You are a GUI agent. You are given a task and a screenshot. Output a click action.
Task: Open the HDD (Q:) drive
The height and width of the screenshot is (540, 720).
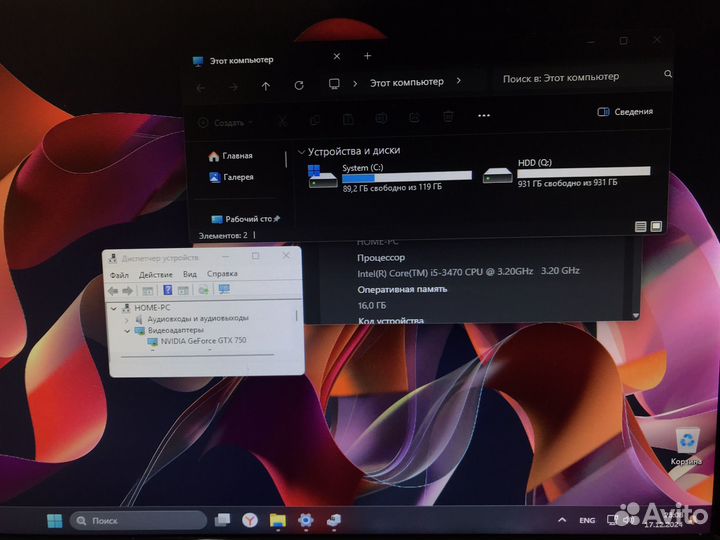pos(565,174)
